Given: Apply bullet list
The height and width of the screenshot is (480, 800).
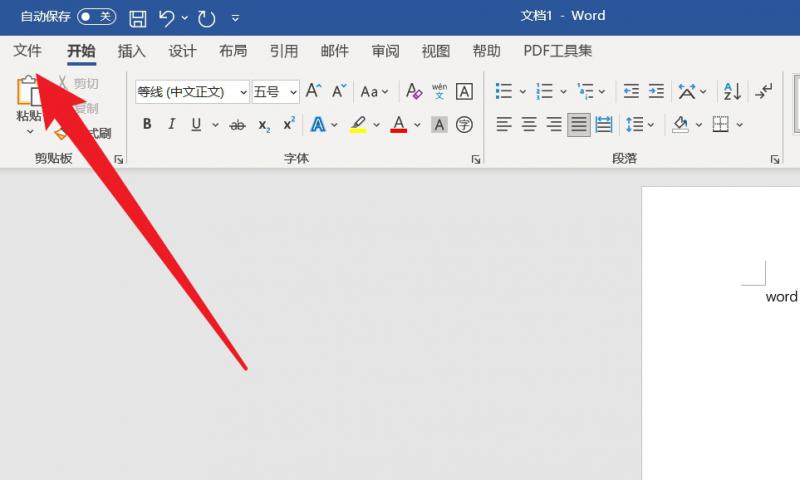Looking at the screenshot, I should point(504,91).
